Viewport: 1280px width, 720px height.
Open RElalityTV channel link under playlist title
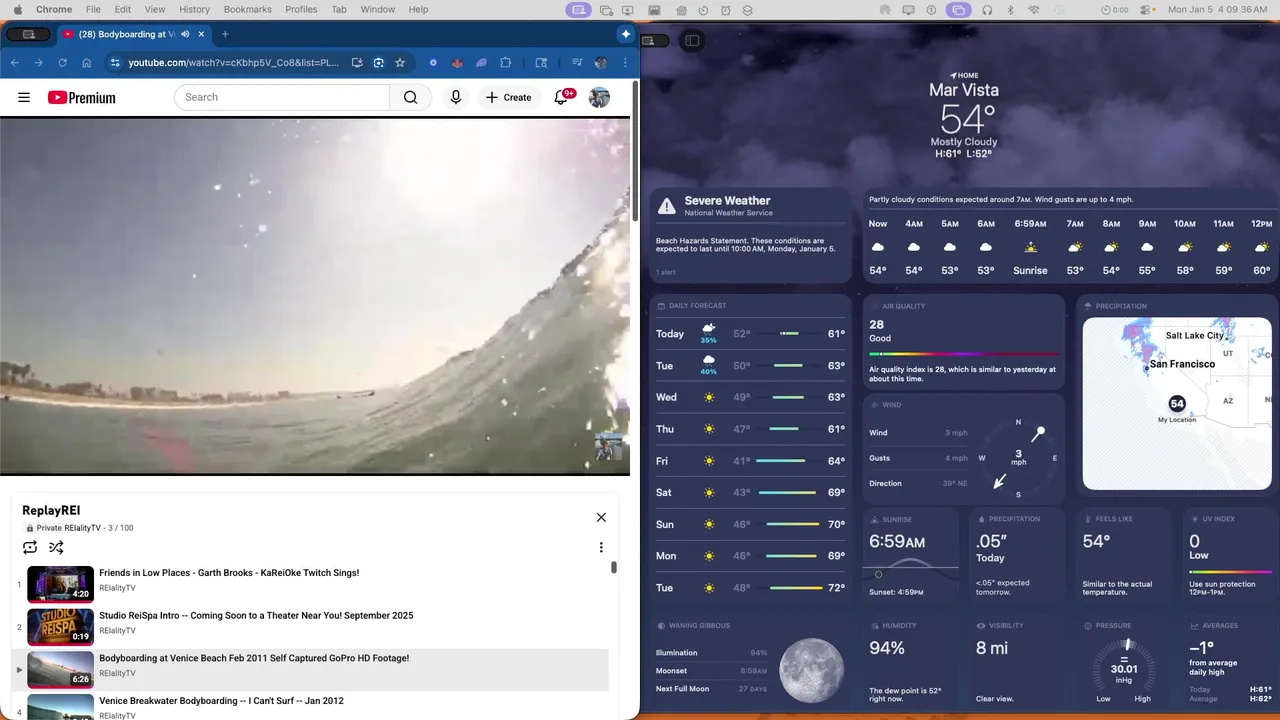(82, 527)
